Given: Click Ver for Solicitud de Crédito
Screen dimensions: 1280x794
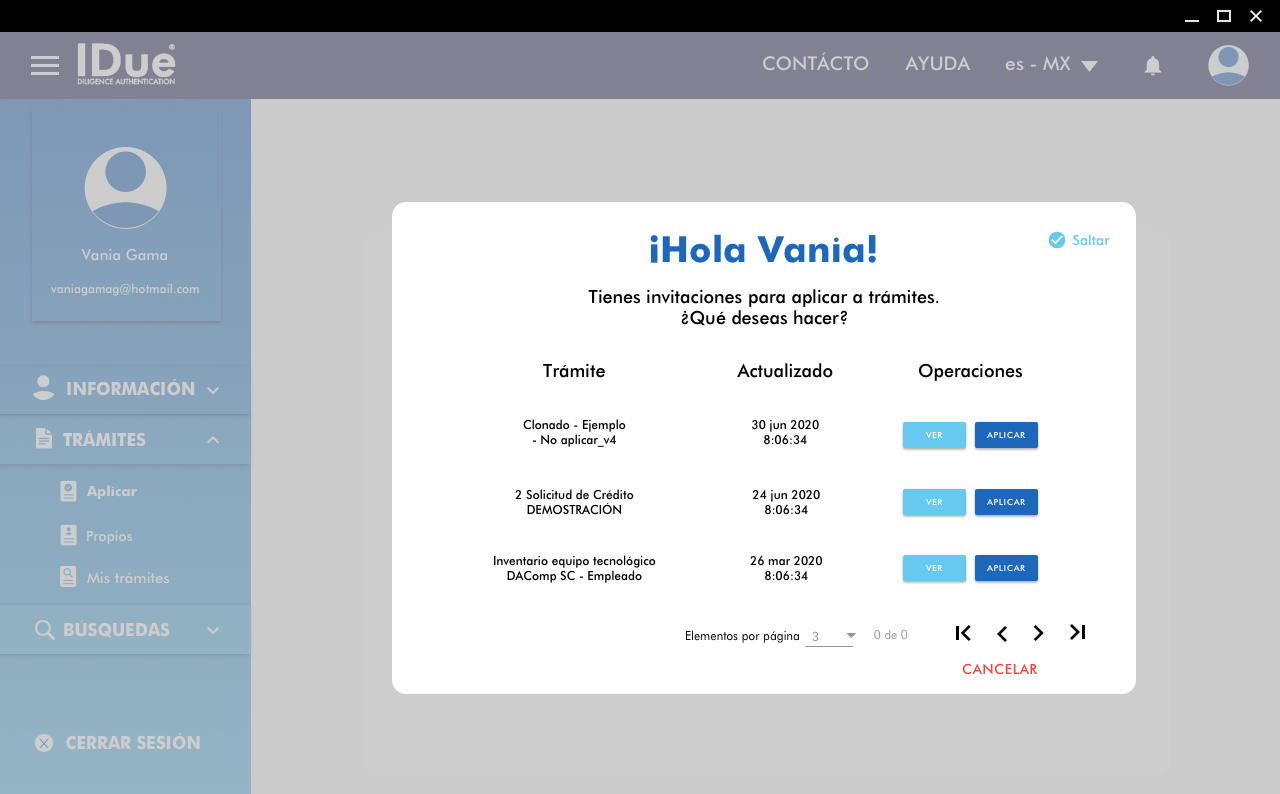Looking at the screenshot, I should (x=934, y=502).
